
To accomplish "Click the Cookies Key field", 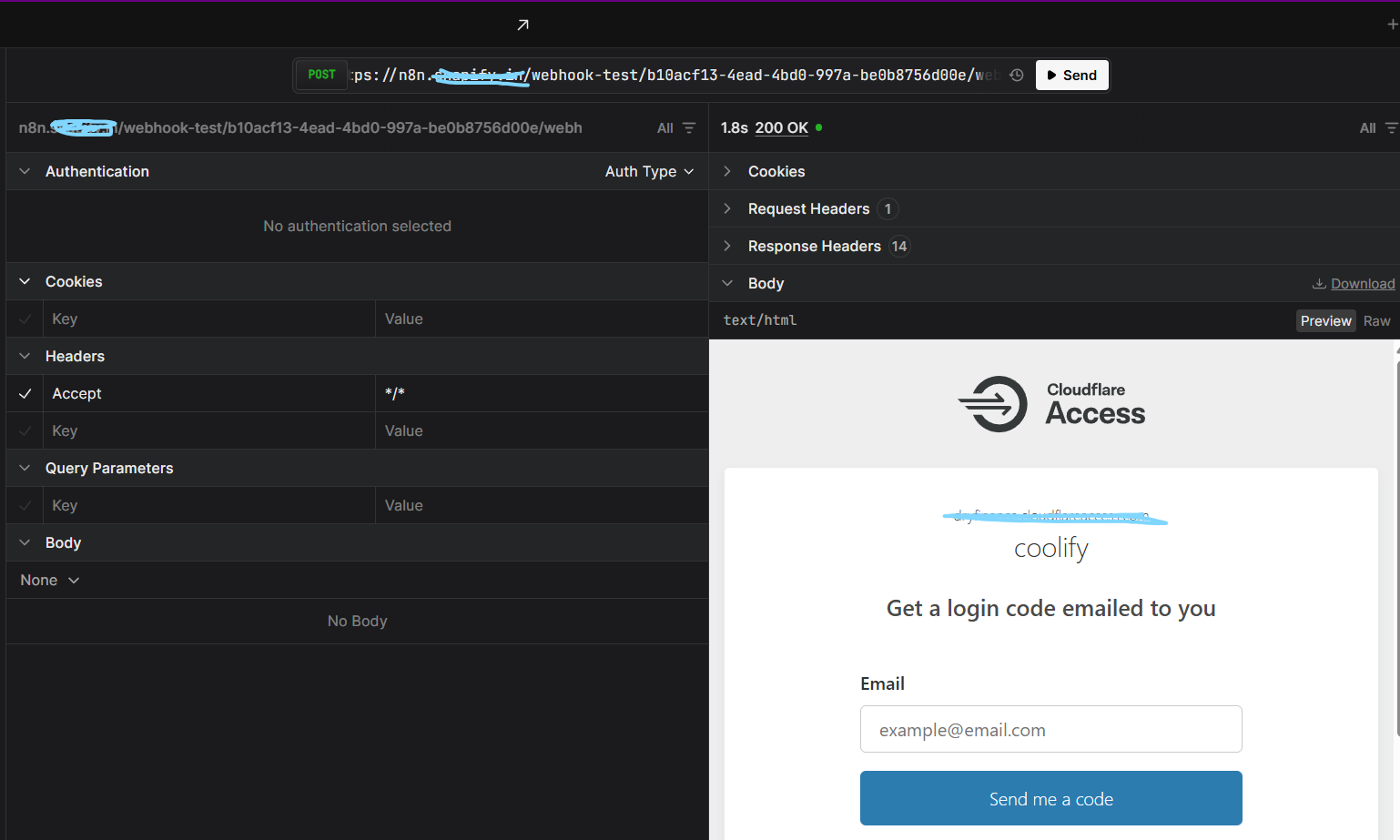I will 209,319.
